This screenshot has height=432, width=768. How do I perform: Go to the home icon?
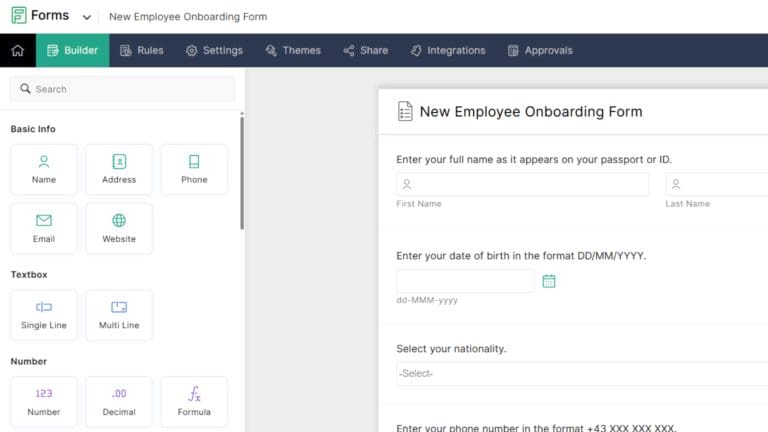[x=18, y=50]
